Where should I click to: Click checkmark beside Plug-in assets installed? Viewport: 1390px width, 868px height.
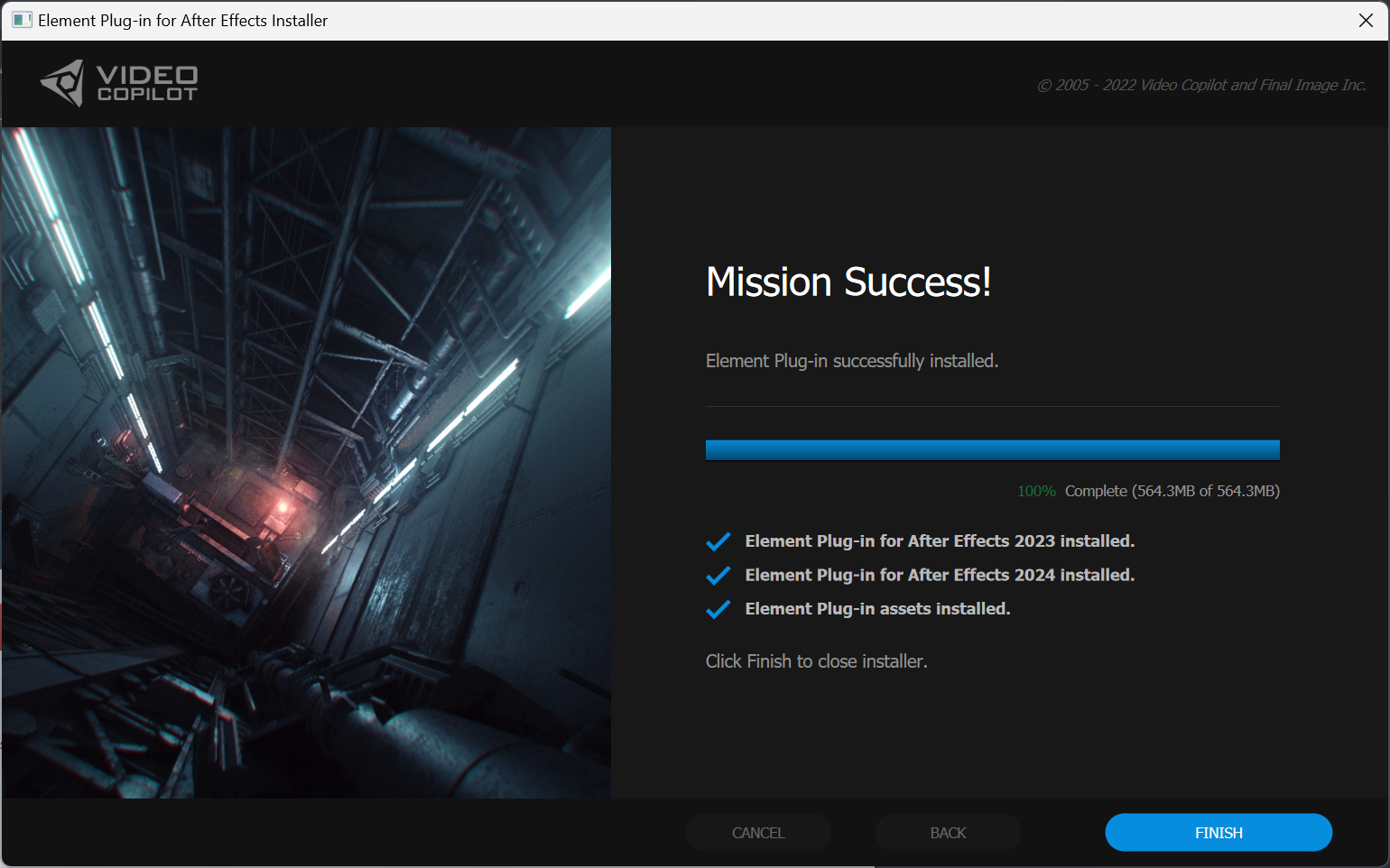[718, 609]
